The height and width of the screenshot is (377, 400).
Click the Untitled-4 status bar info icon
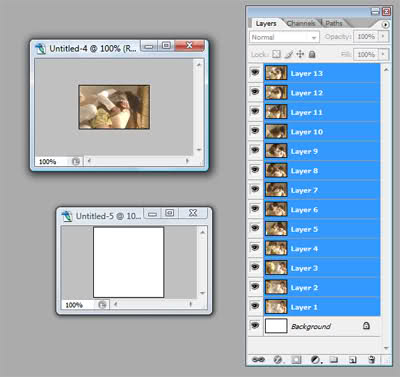76,162
